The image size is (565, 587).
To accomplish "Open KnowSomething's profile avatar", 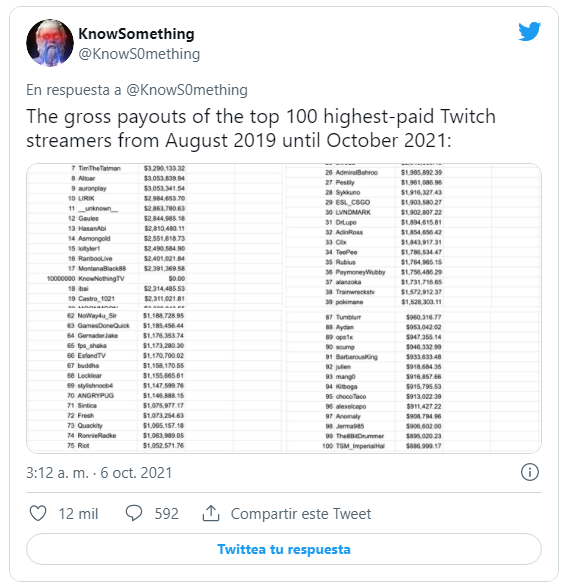I will coord(50,43).
